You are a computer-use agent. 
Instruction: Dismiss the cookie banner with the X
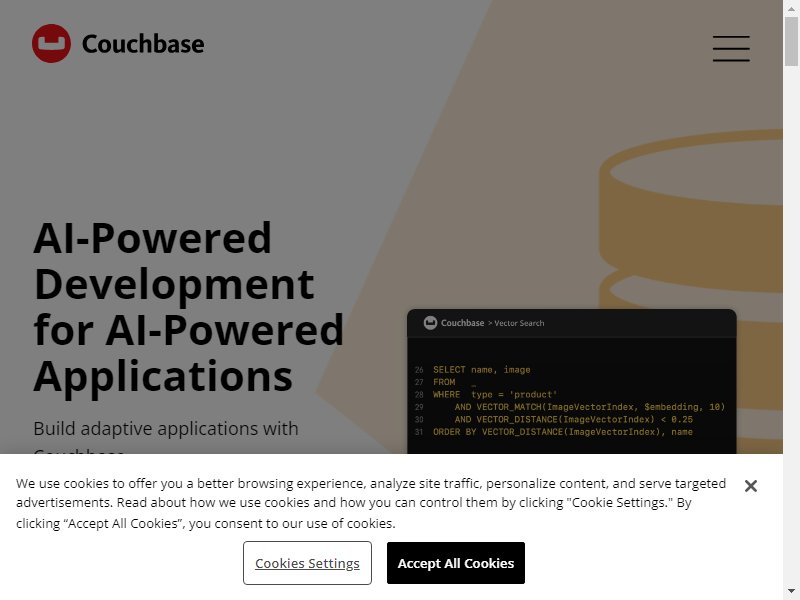(x=751, y=486)
